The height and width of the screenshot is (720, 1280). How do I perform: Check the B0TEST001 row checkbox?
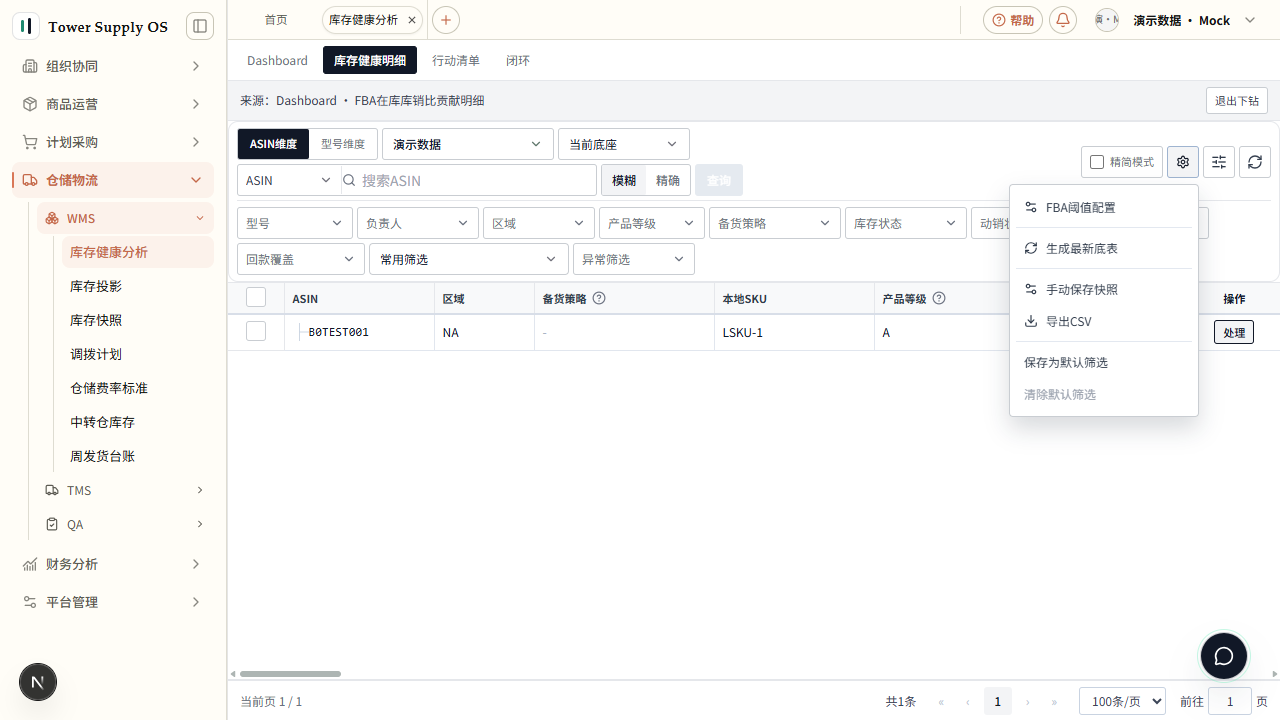tap(256, 331)
